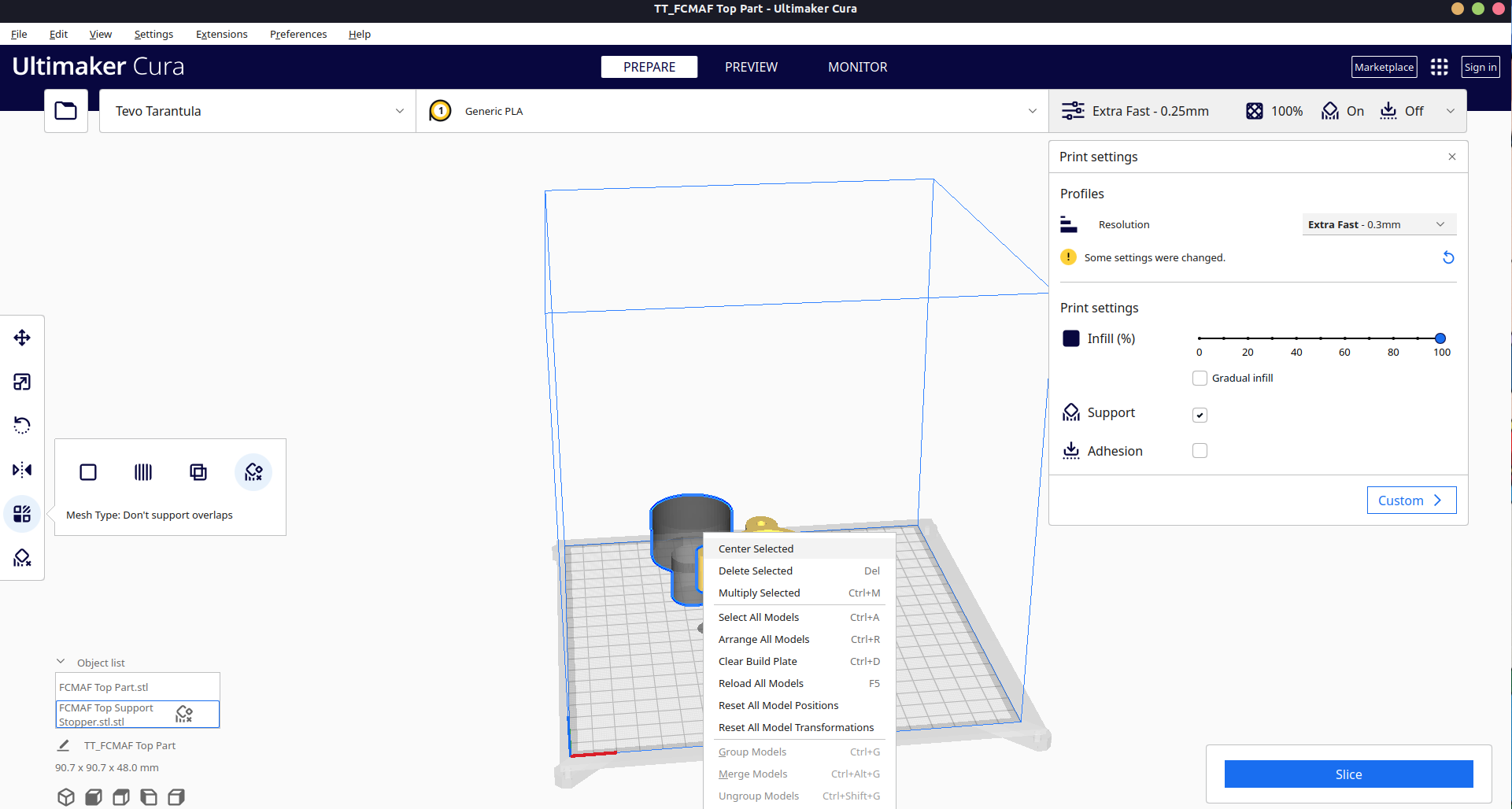1512x809 pixels.
Task: Collapse the print settings summary chevron
Action: 1451,111
